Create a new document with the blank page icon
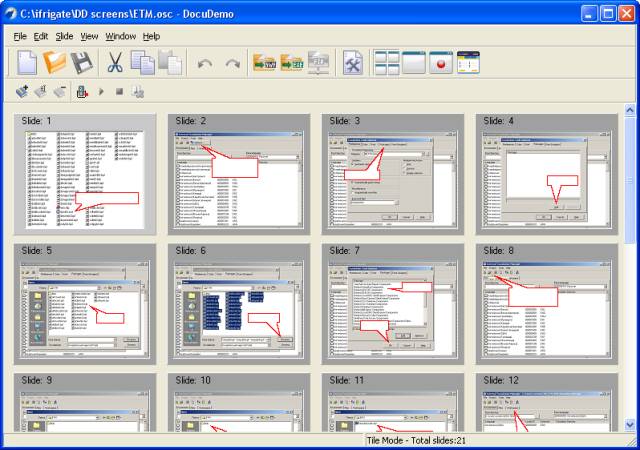The width and height of the screenshot is (640, 450). pos(27,63)
